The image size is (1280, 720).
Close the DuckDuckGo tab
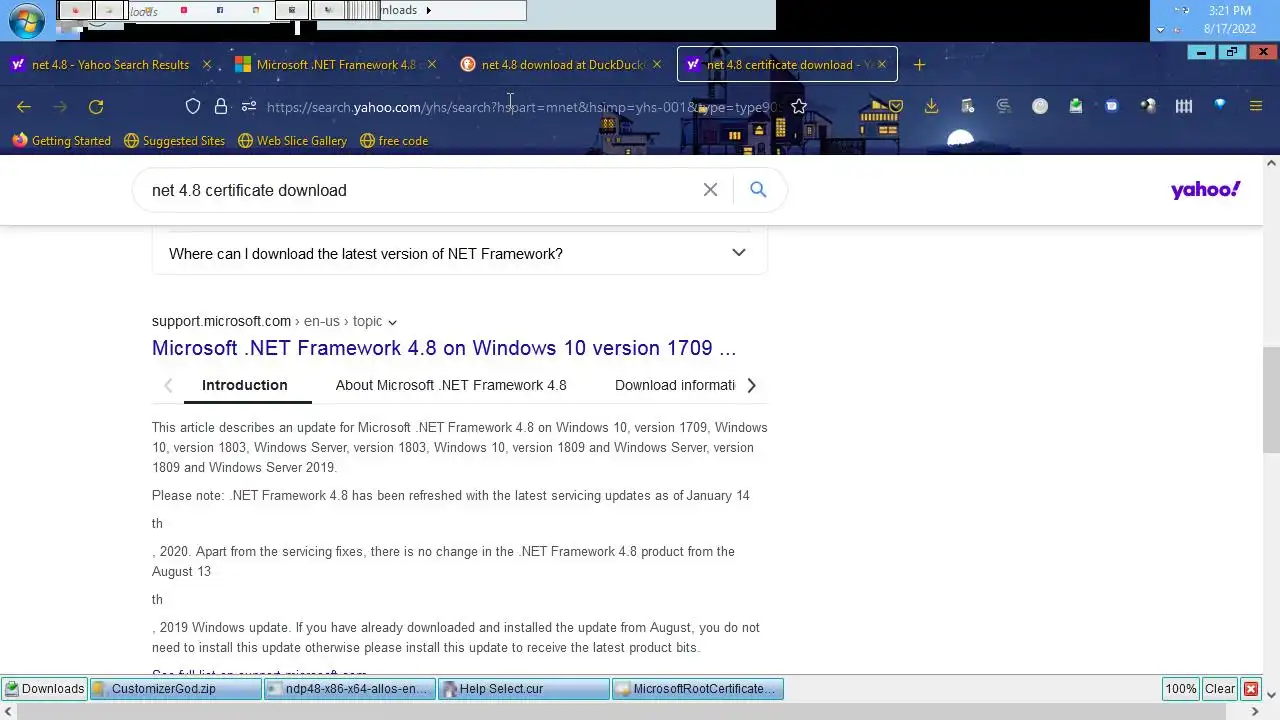(x=657, y=65)
